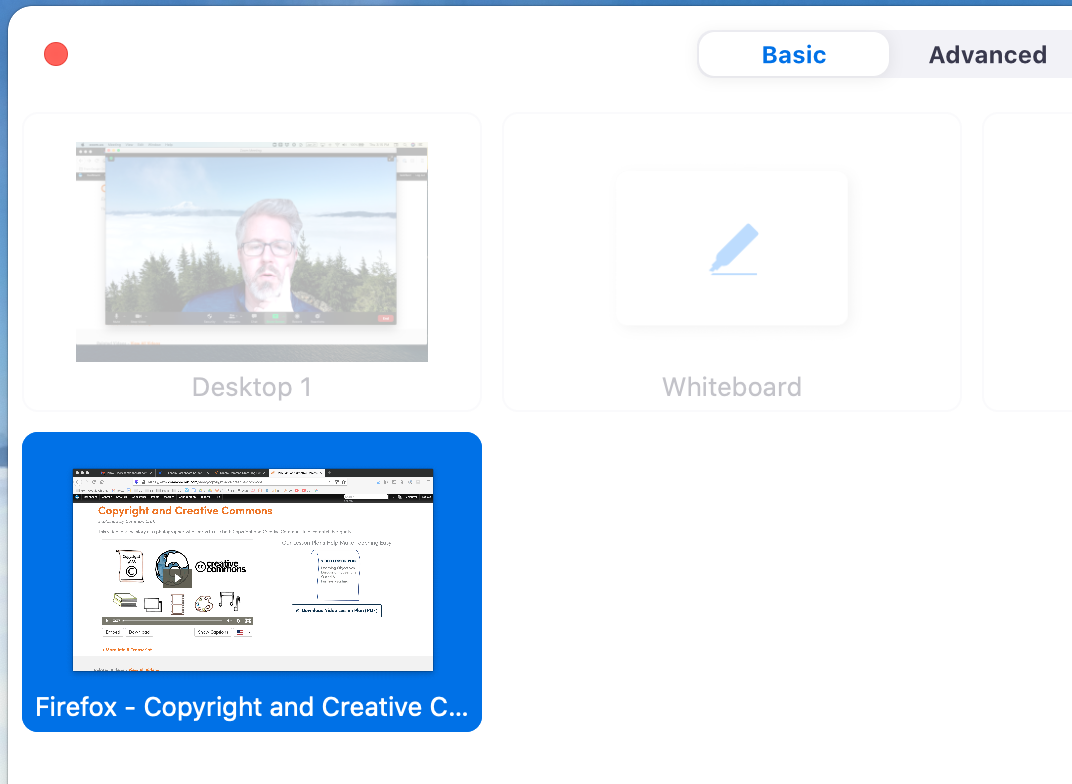Select the Desktop 1 screen thumbnail

[252, 252]
